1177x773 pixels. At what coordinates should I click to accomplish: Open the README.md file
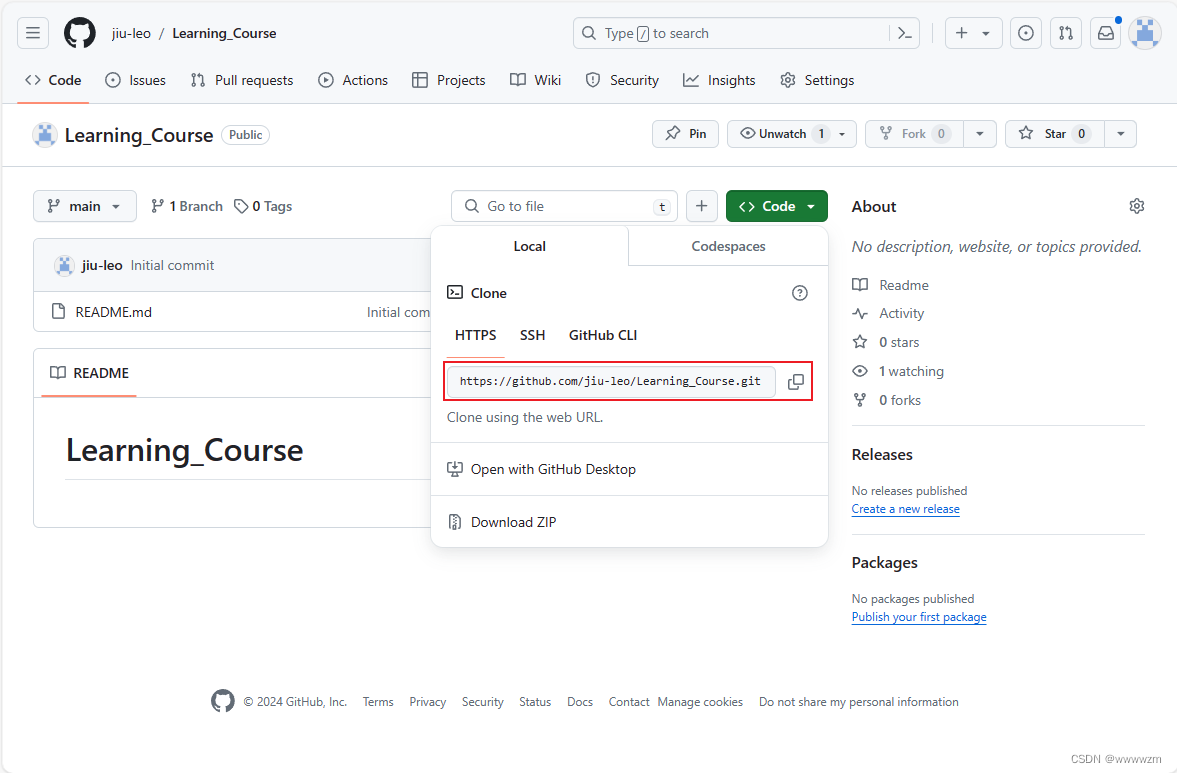[113, 312]
